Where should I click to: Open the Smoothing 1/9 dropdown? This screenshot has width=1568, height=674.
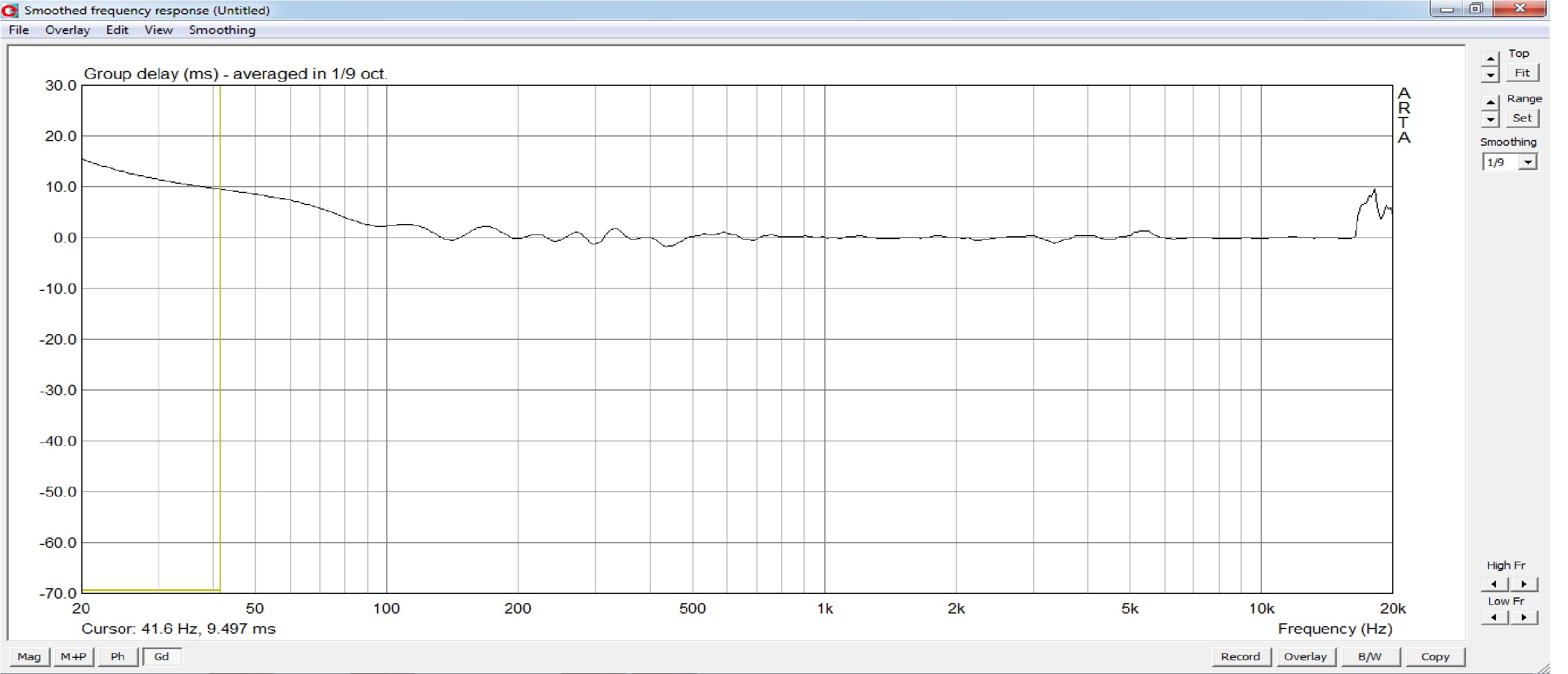pos(1528,162)
